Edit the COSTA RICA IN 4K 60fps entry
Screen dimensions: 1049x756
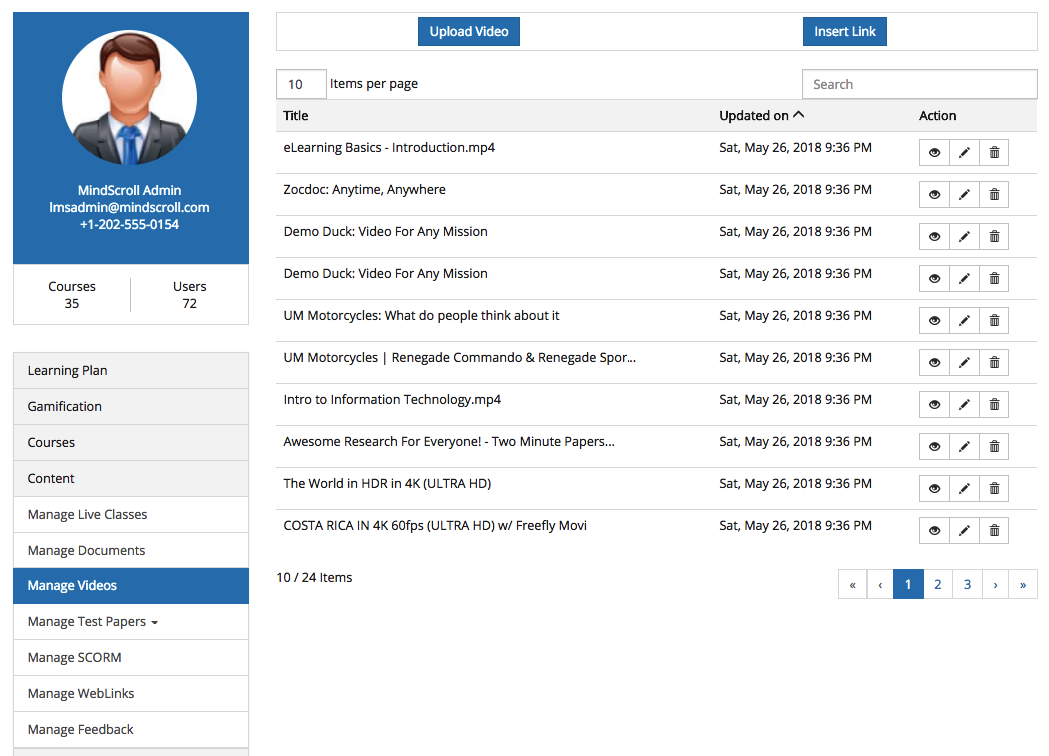[x=964, y=531]
